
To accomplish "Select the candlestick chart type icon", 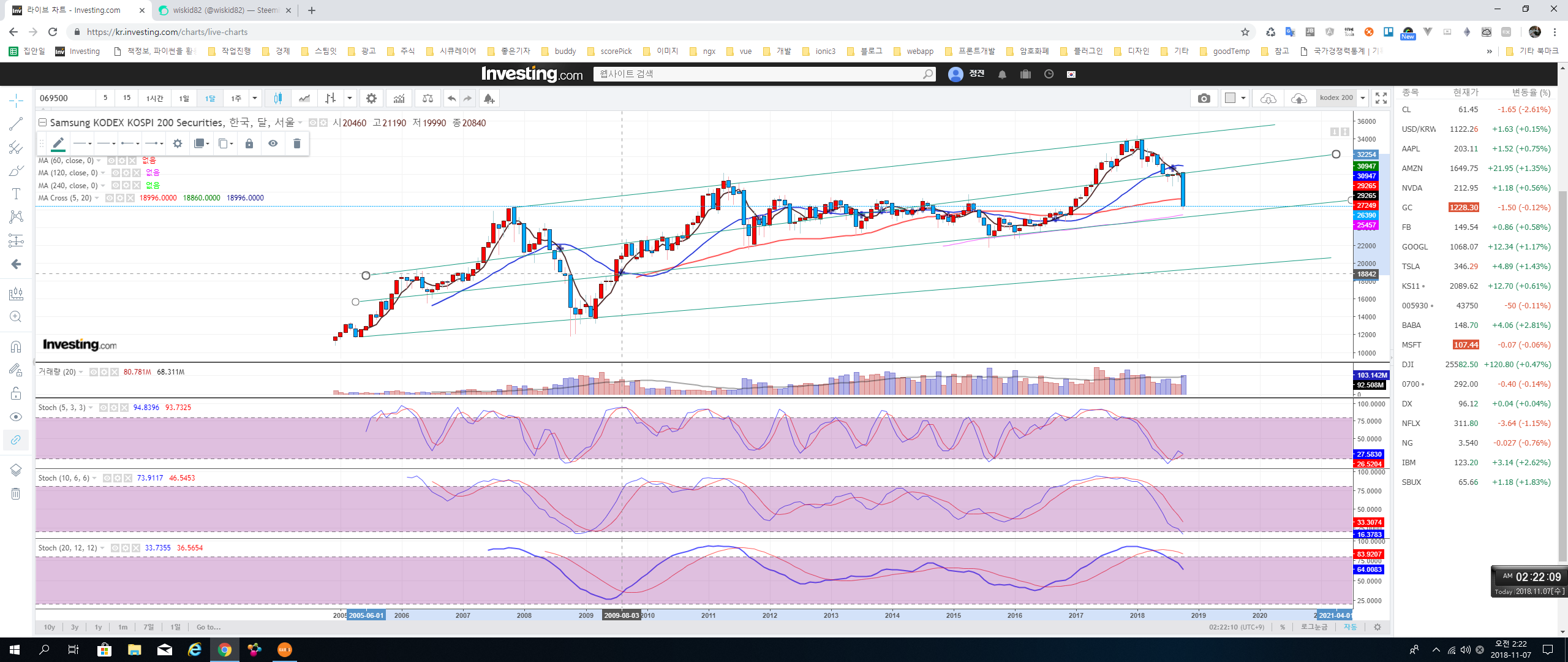I will (x=278, y=98).
